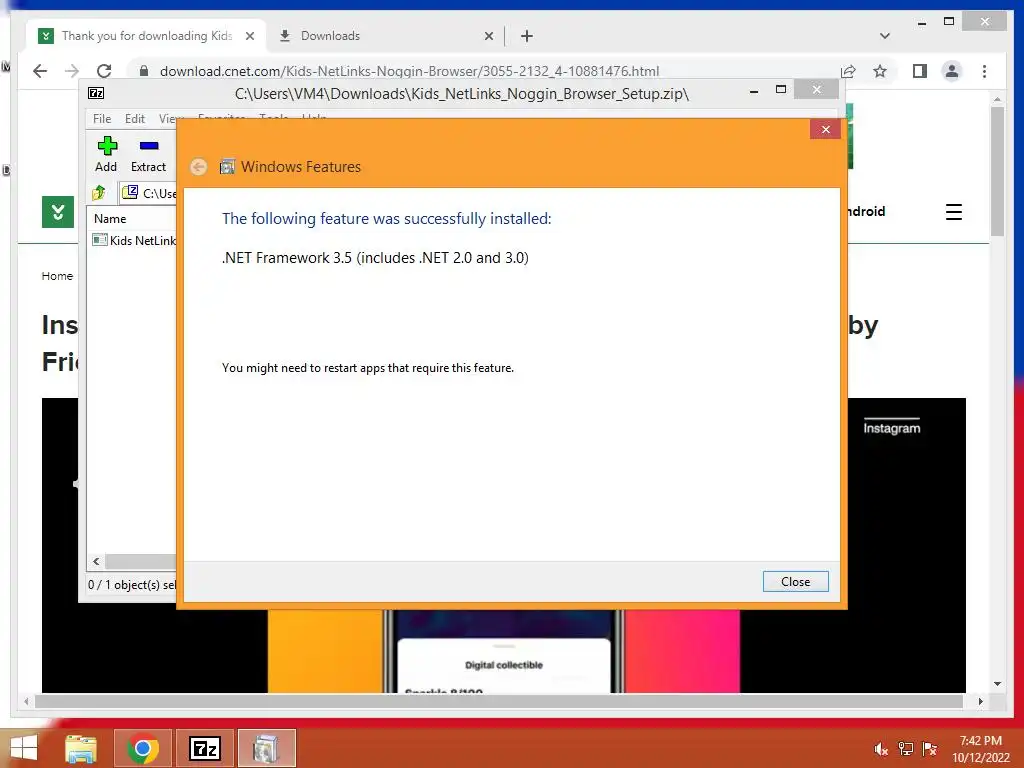Open Chrome tab search dropdown
Image resolution: width=1024 pixels, height=768 pixels.
884,36
